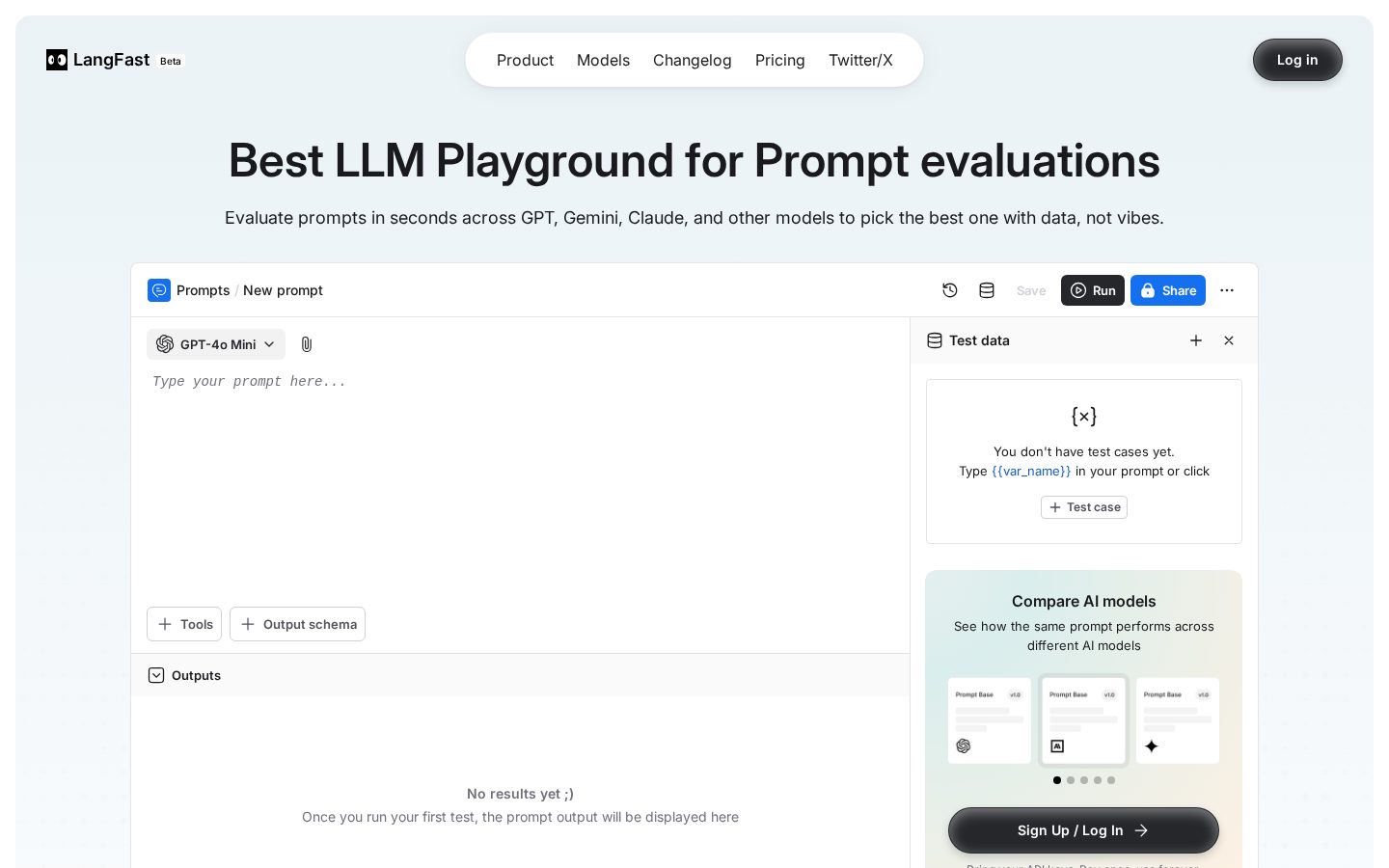Click the Prompts chat bubble icon
Viewport: 1389px width, 868px height.
click(x=159, y=290)
